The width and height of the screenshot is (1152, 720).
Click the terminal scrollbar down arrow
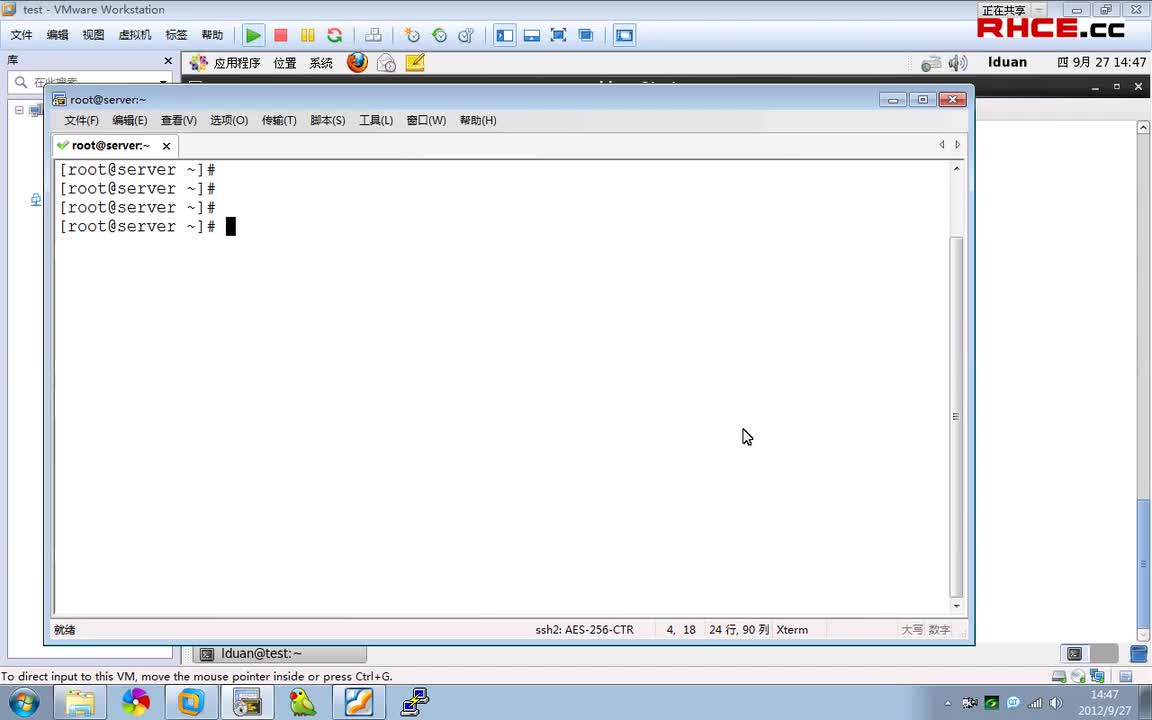coord(957,606)
